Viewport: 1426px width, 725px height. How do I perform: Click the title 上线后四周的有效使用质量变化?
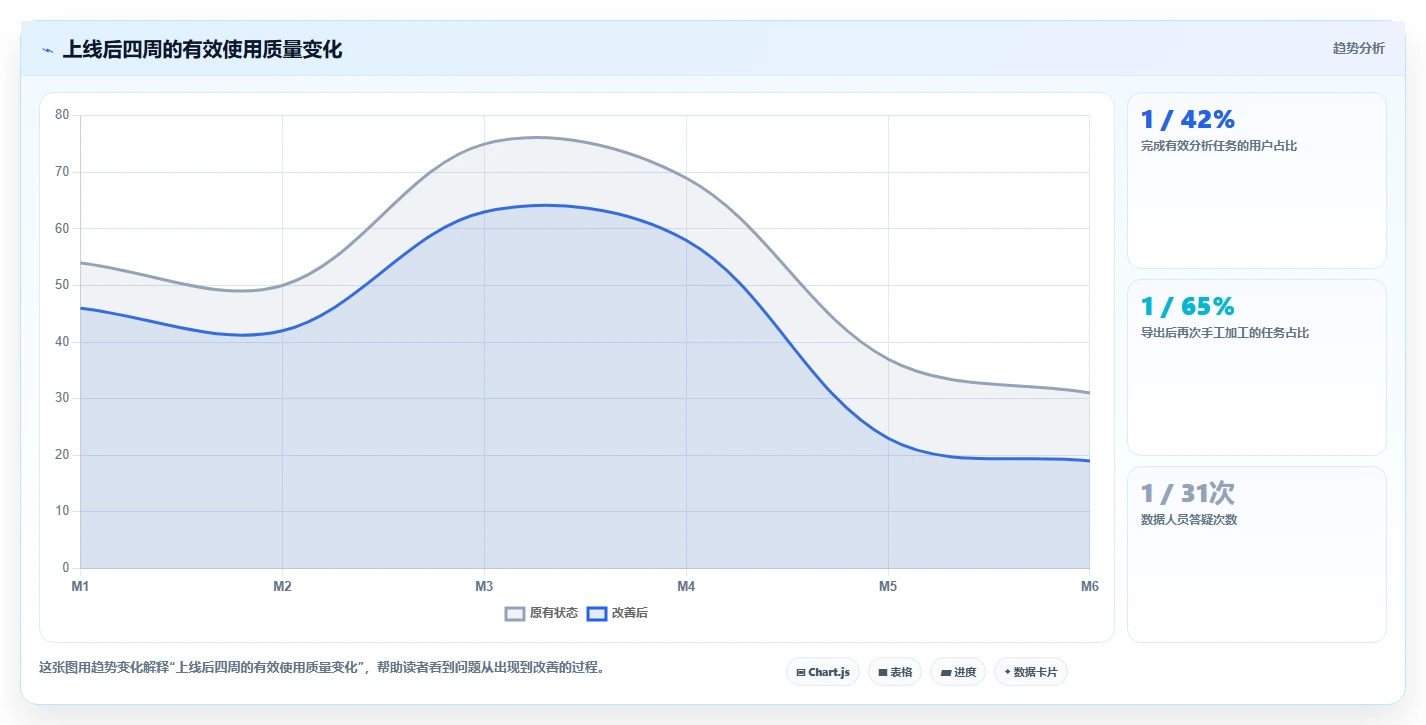click(202, 49)
